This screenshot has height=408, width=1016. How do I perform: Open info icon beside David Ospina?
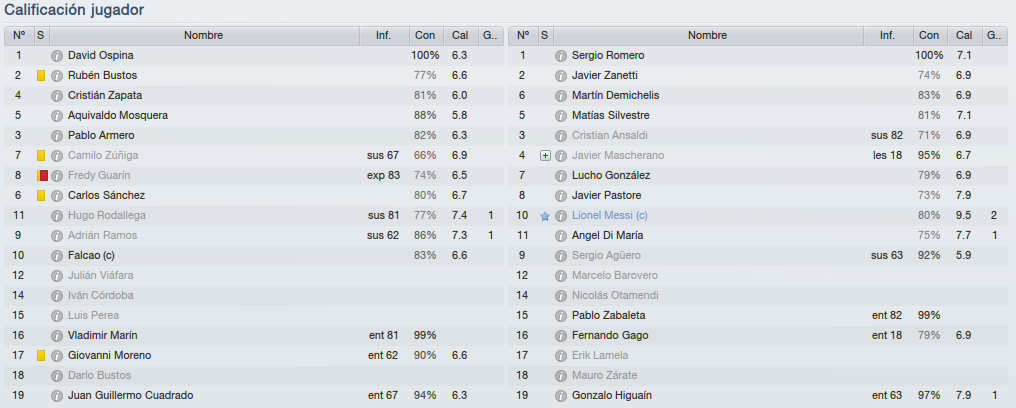click(57, 56)
